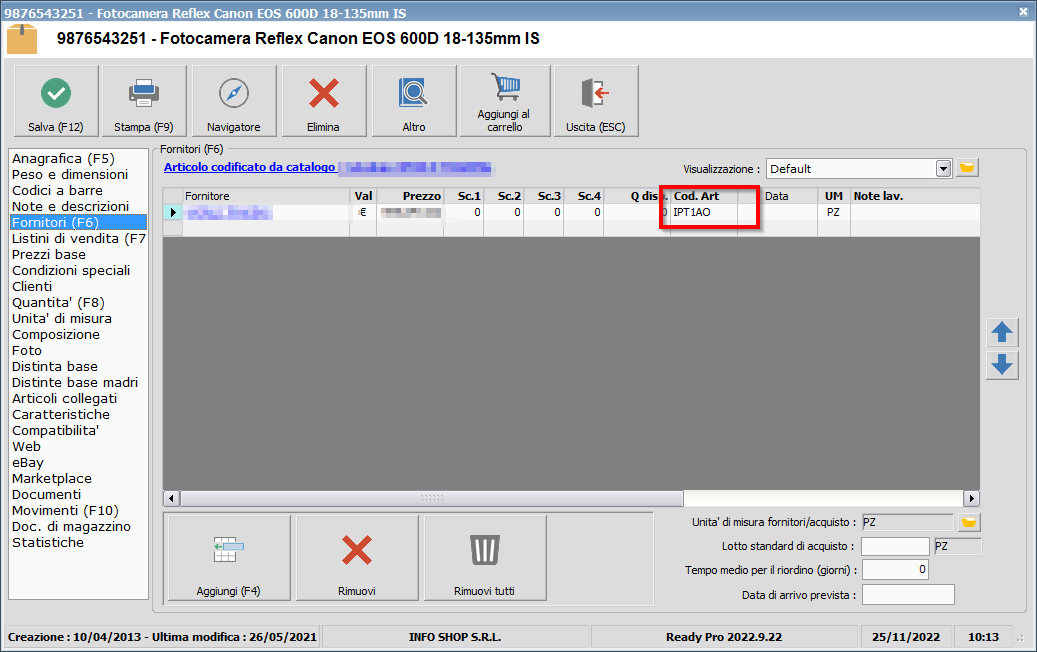The width and height of the screenshot is (1037, 652).
Task: Click the Lotto standard di acquisto field
Action: 895,546
